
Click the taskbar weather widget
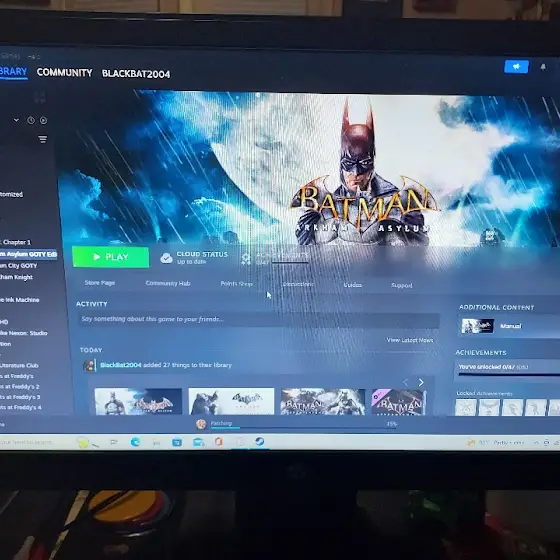pyautogui.click(x=496, y=442)
